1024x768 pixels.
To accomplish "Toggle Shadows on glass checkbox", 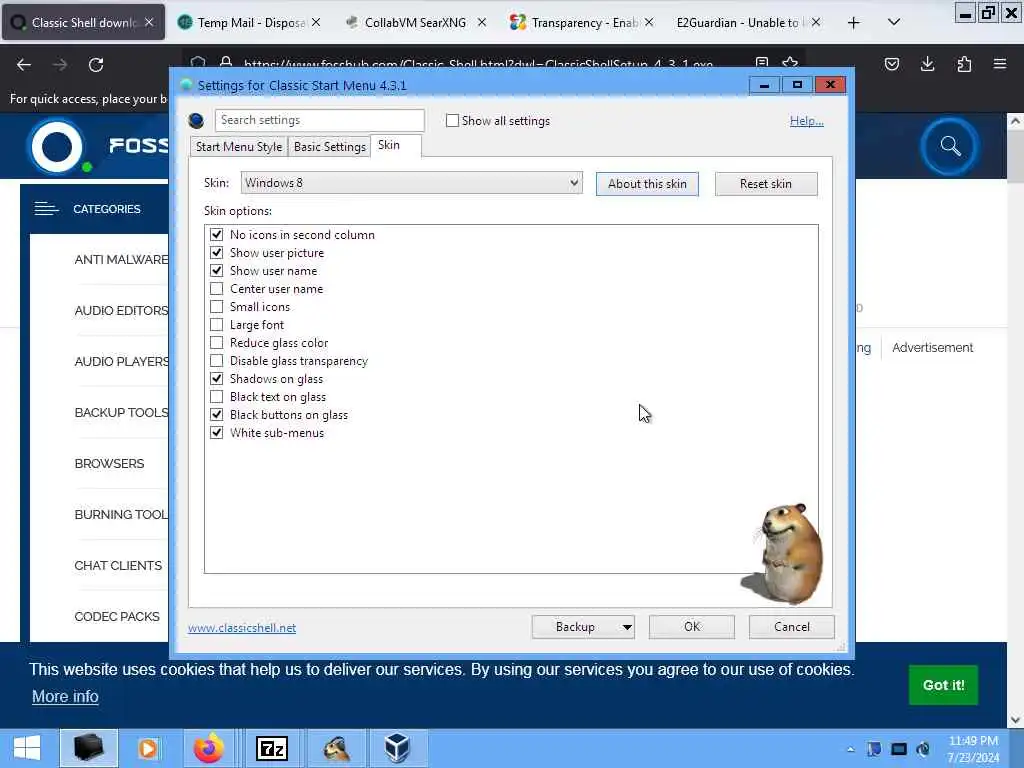I will coord(216,379).
